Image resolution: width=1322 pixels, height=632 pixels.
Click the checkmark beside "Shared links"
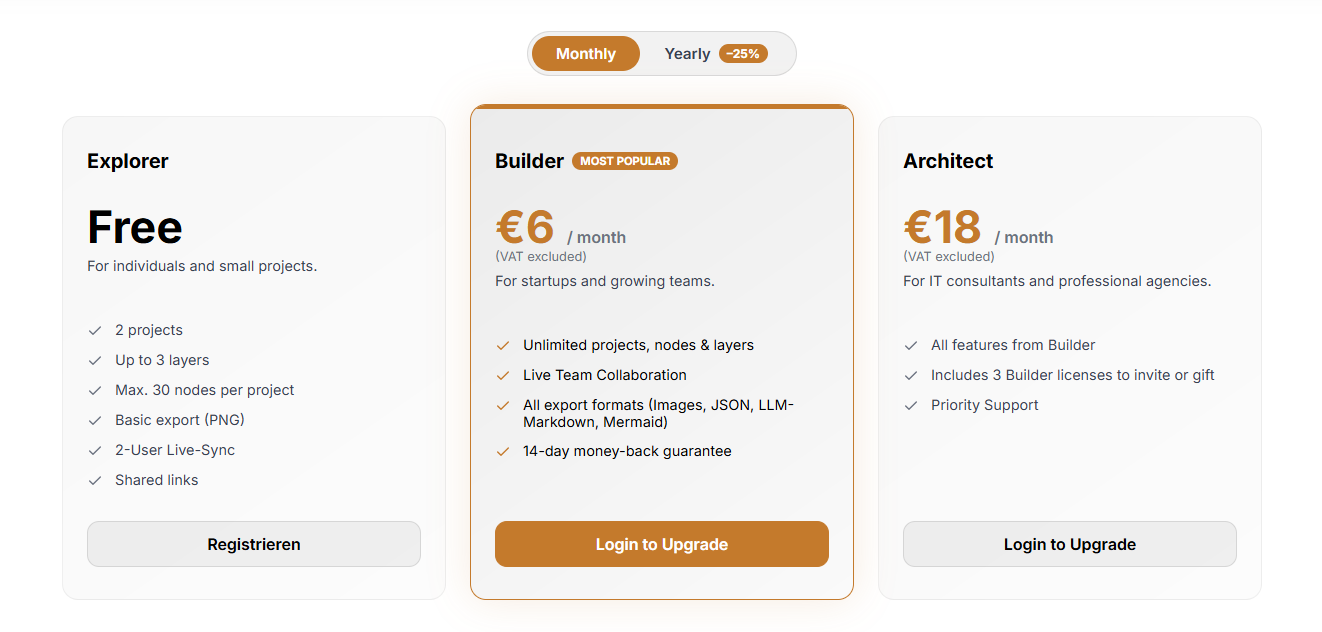coord(96,480)
